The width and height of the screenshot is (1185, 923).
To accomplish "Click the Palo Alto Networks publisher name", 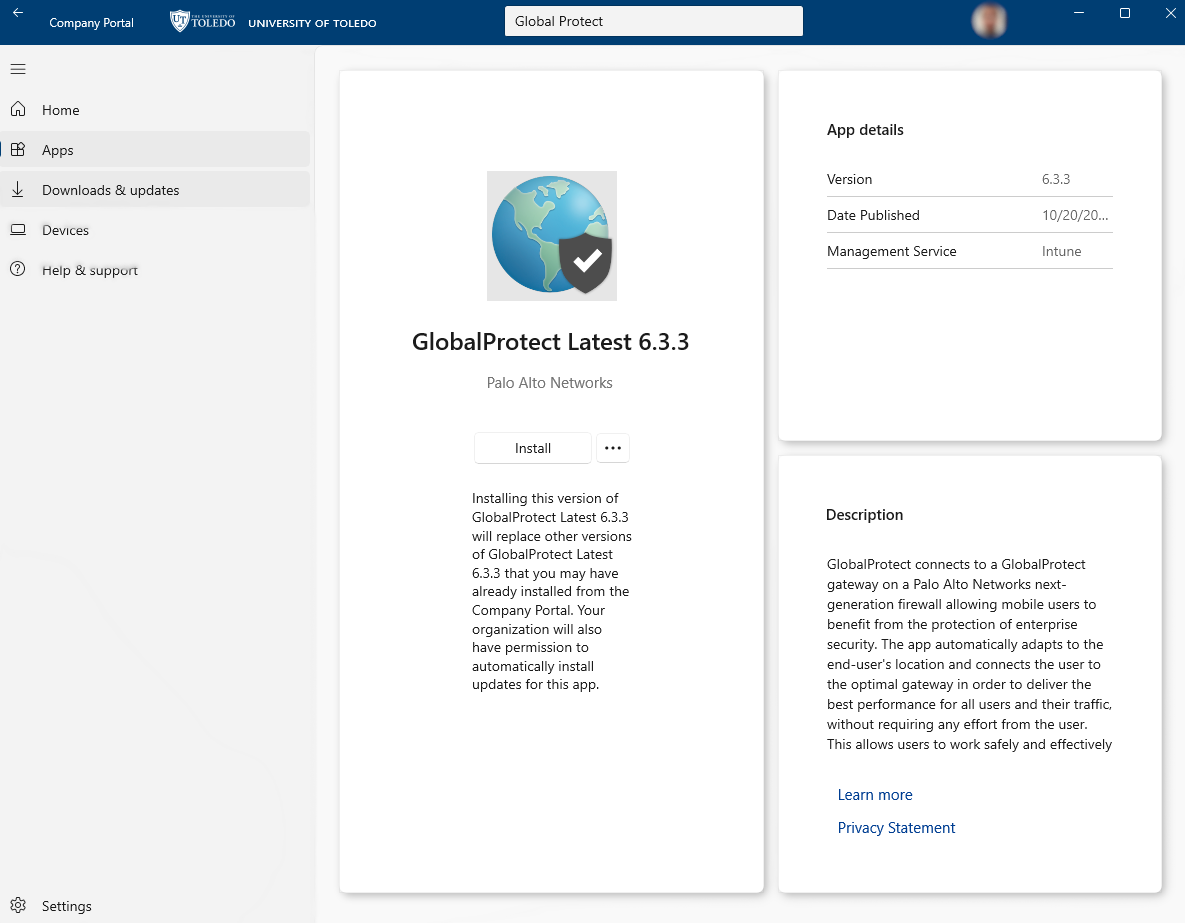I will [x=549, y=382].
